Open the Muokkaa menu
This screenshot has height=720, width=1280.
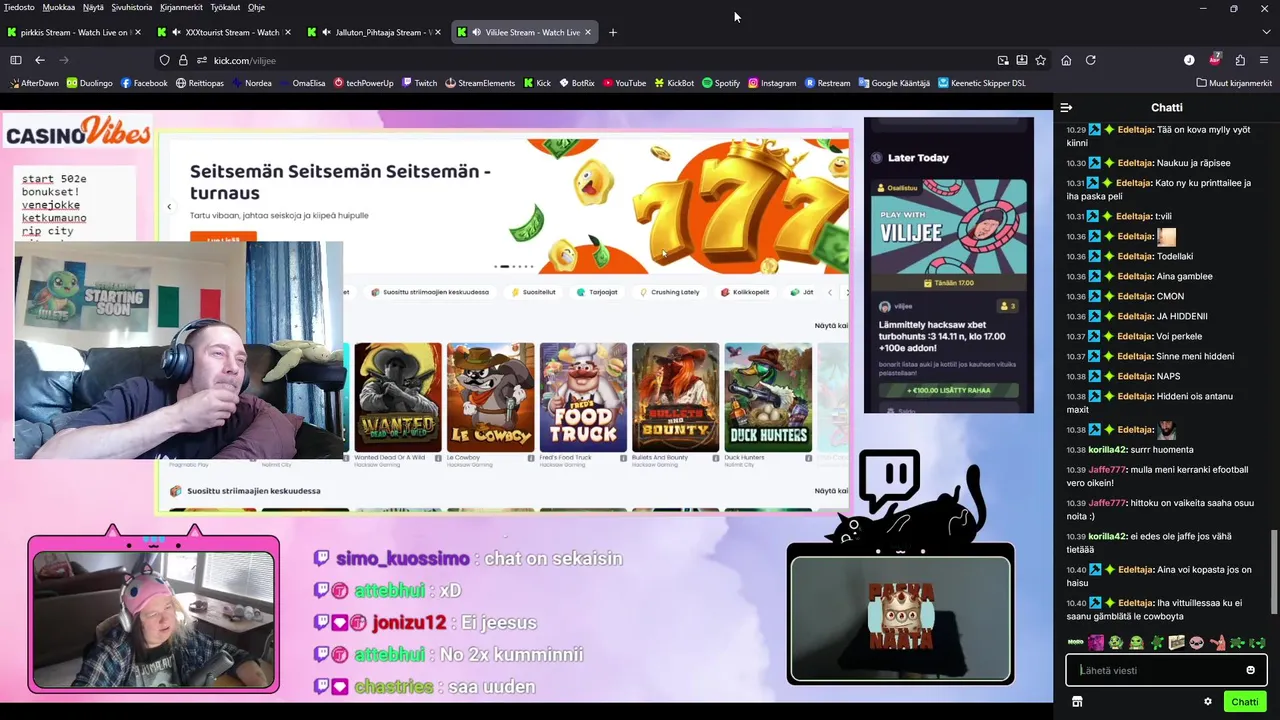pyautogui.click(x=59, y=7)
